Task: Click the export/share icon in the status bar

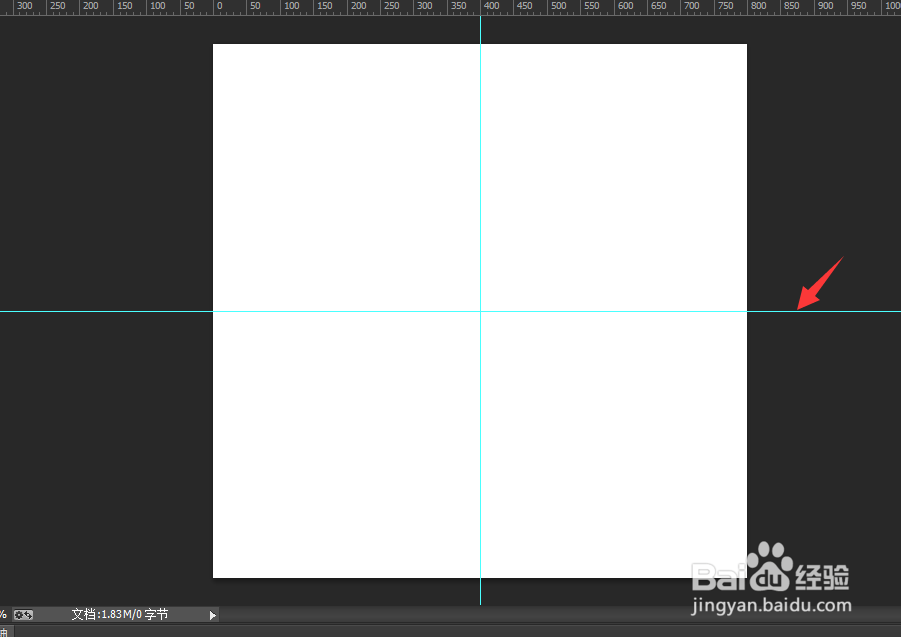Action: [x=24, y=615]
